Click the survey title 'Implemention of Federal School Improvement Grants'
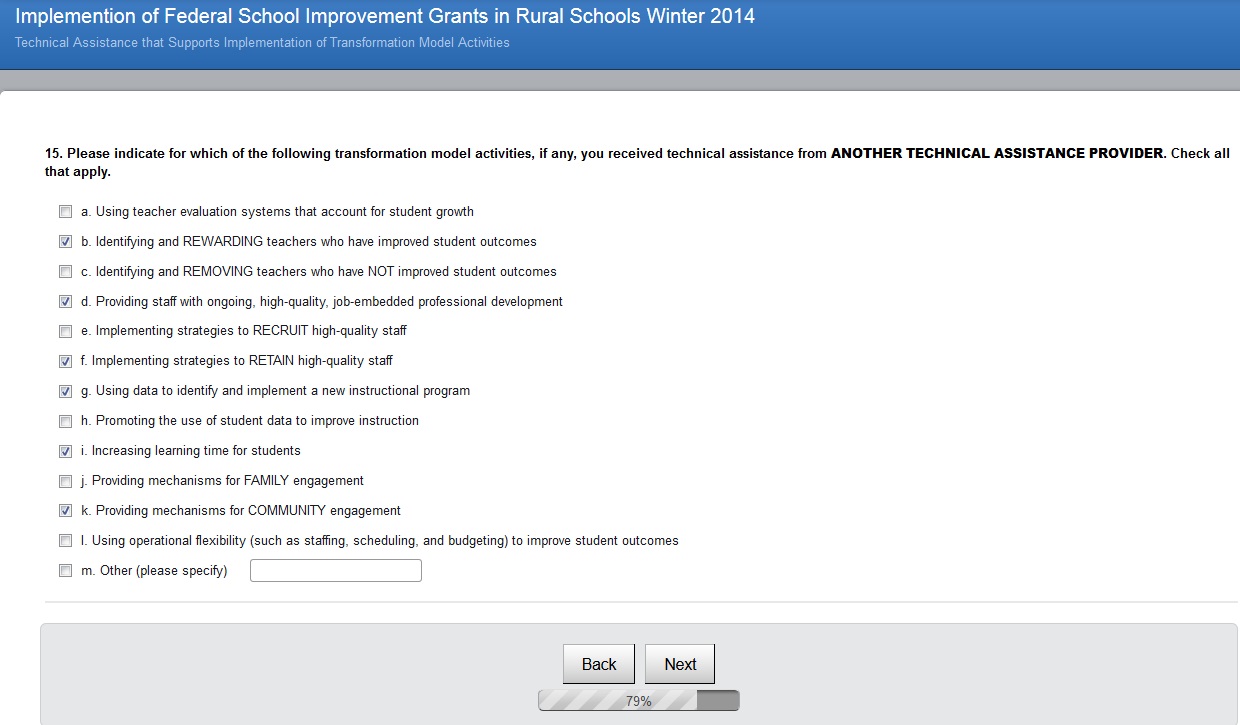This screenshot has height=725, width=1240. (385, 17)
